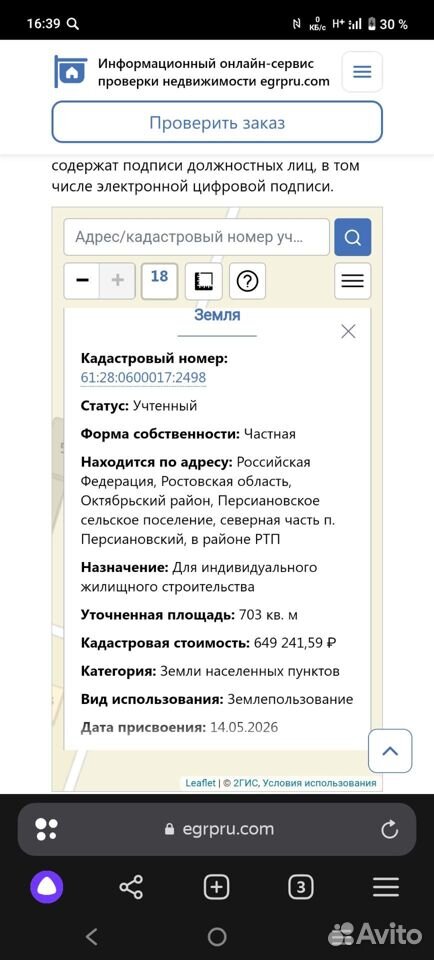The width and height of the screenshot is (434, 960).
Task: Open the map help question mark
Action: [x=247, y=281]
